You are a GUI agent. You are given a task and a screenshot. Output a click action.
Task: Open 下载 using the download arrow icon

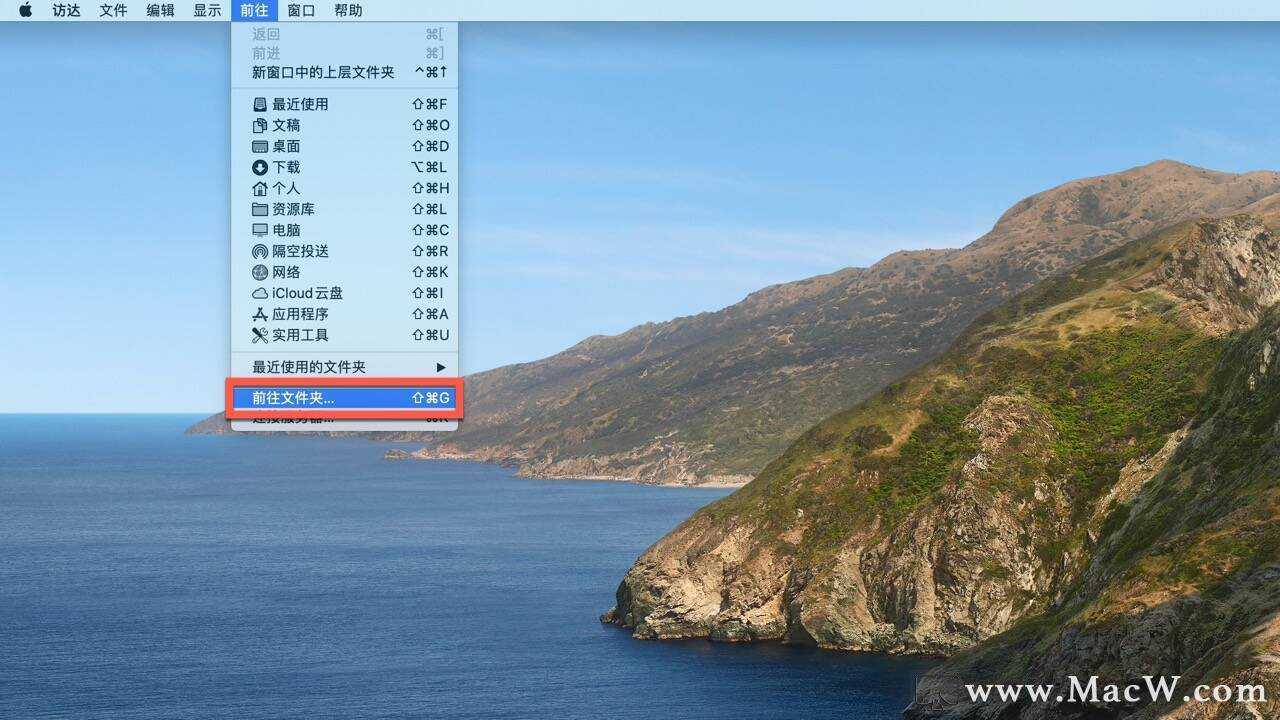[x=260, y=167]
